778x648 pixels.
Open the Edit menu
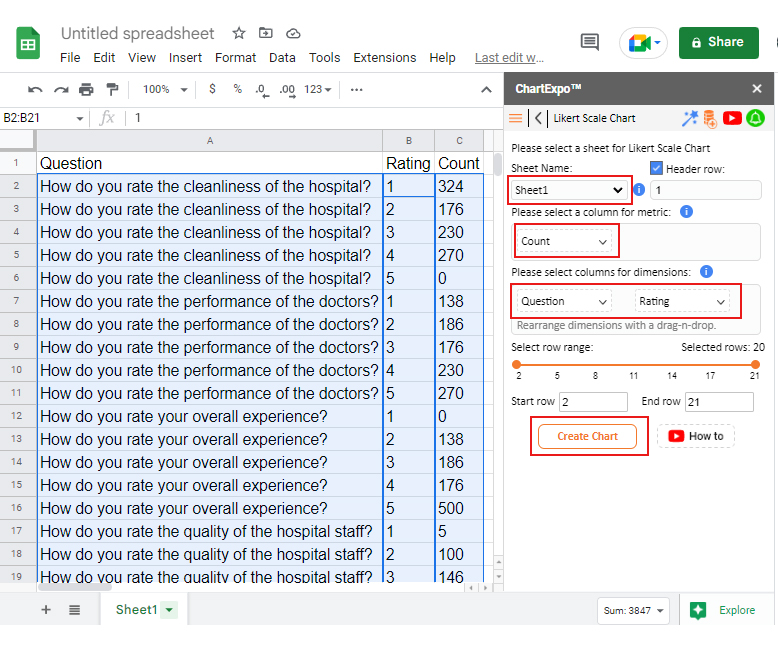[x=104, y=58]
